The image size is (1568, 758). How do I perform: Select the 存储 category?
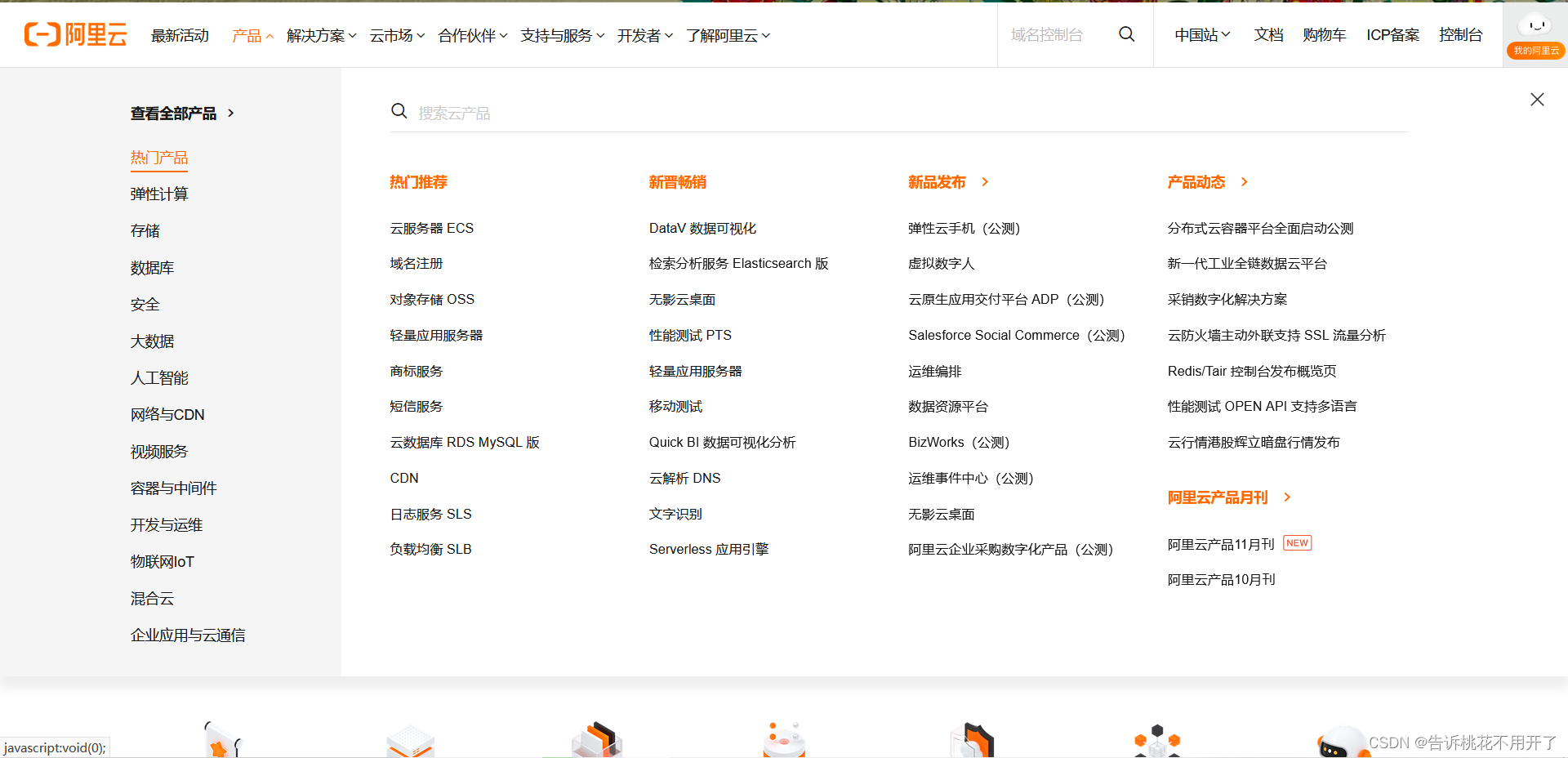(145, 231)
